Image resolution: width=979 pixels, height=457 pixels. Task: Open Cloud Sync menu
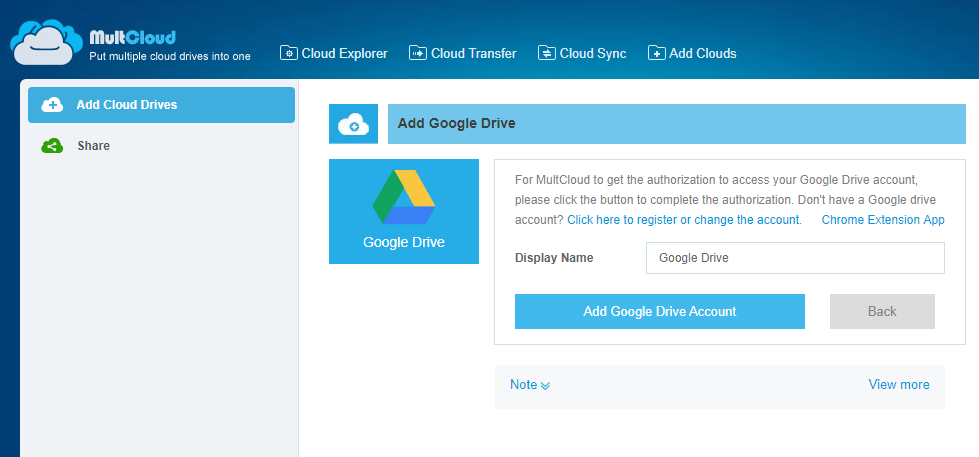click(x=582, y=54)
